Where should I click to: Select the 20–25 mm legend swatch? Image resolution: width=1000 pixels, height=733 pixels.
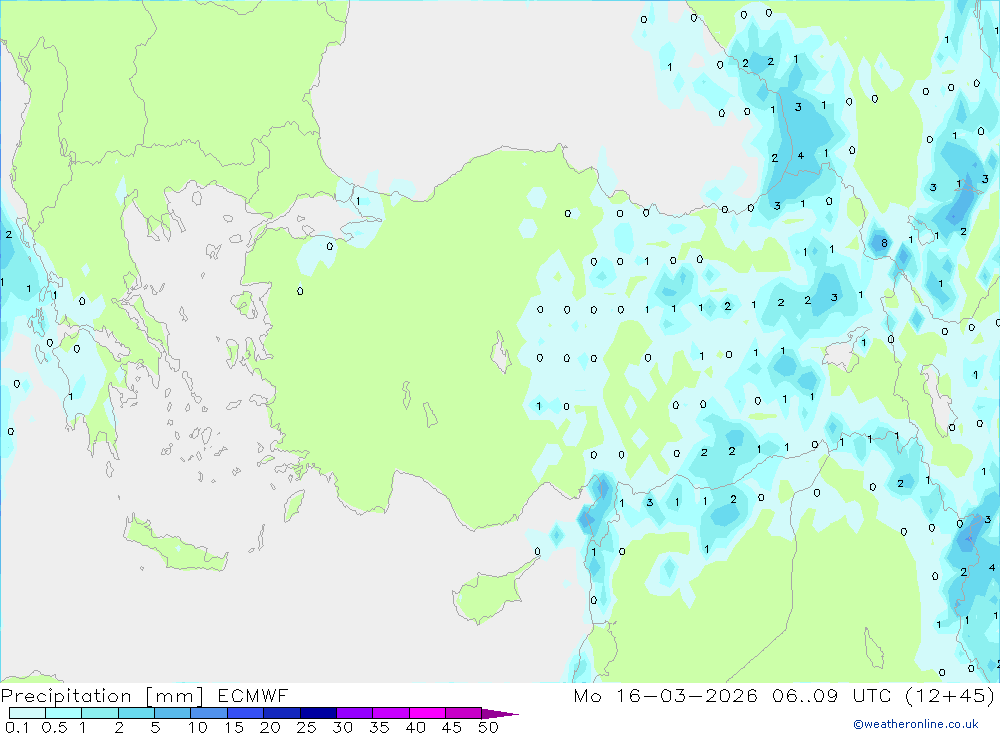(x=282, y=714)
